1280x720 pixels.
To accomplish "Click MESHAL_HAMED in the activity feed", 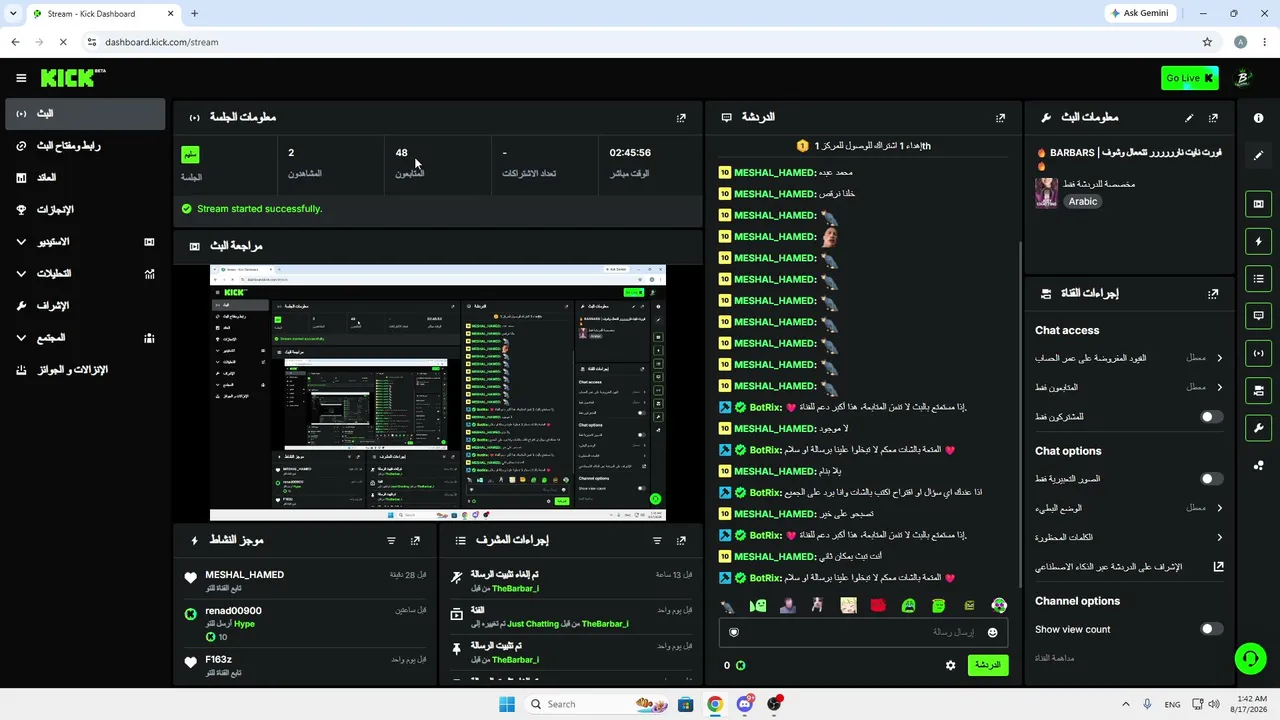I will point(244,575).
